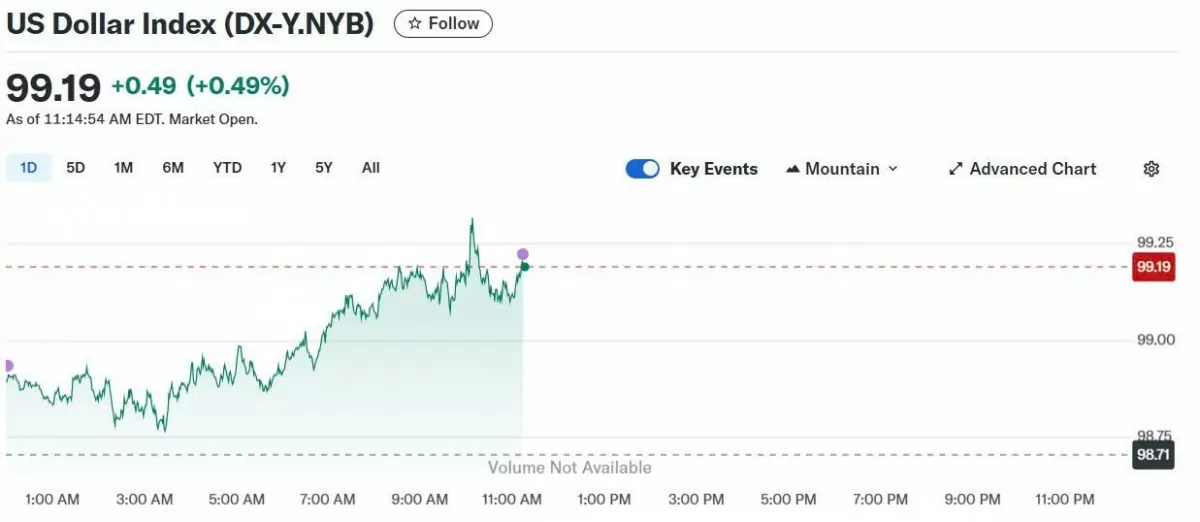Select the 1M time range

[x=123, y=168]
